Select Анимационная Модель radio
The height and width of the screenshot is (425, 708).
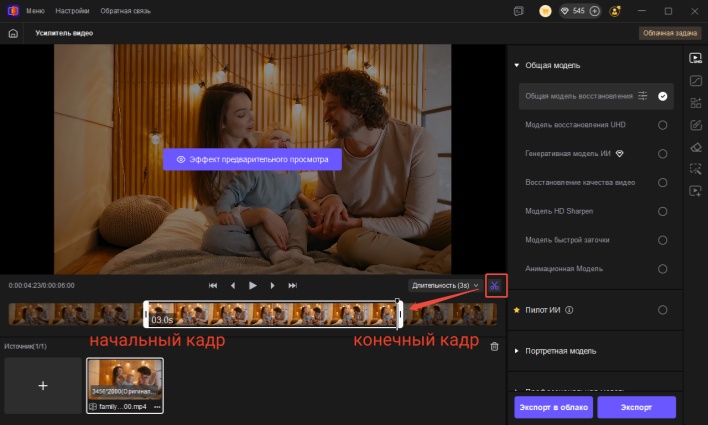(662, 269)
